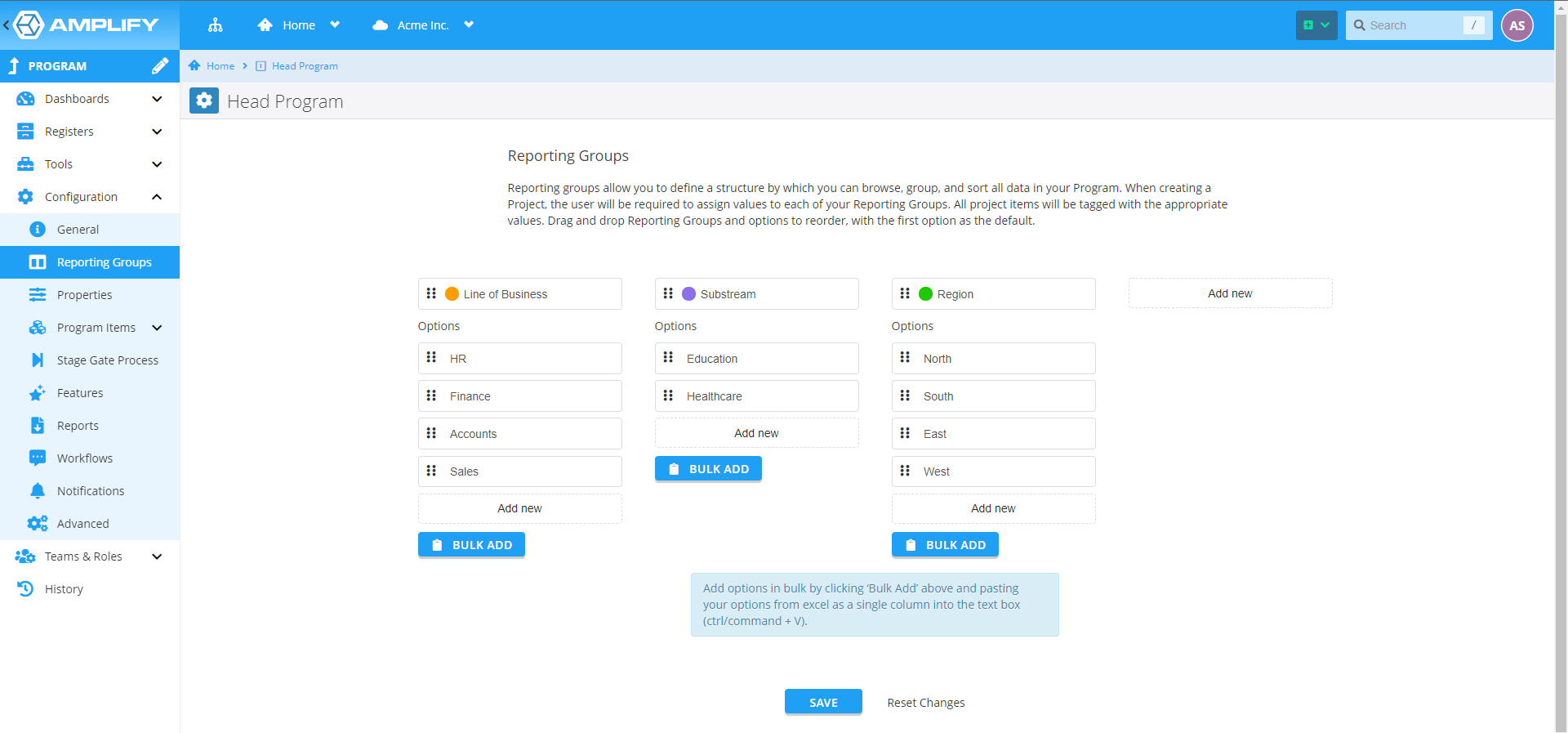Viewport: 1568px width, 733px height.
Task: Click the drag handle on South option
Action: [x=905, y=396]
